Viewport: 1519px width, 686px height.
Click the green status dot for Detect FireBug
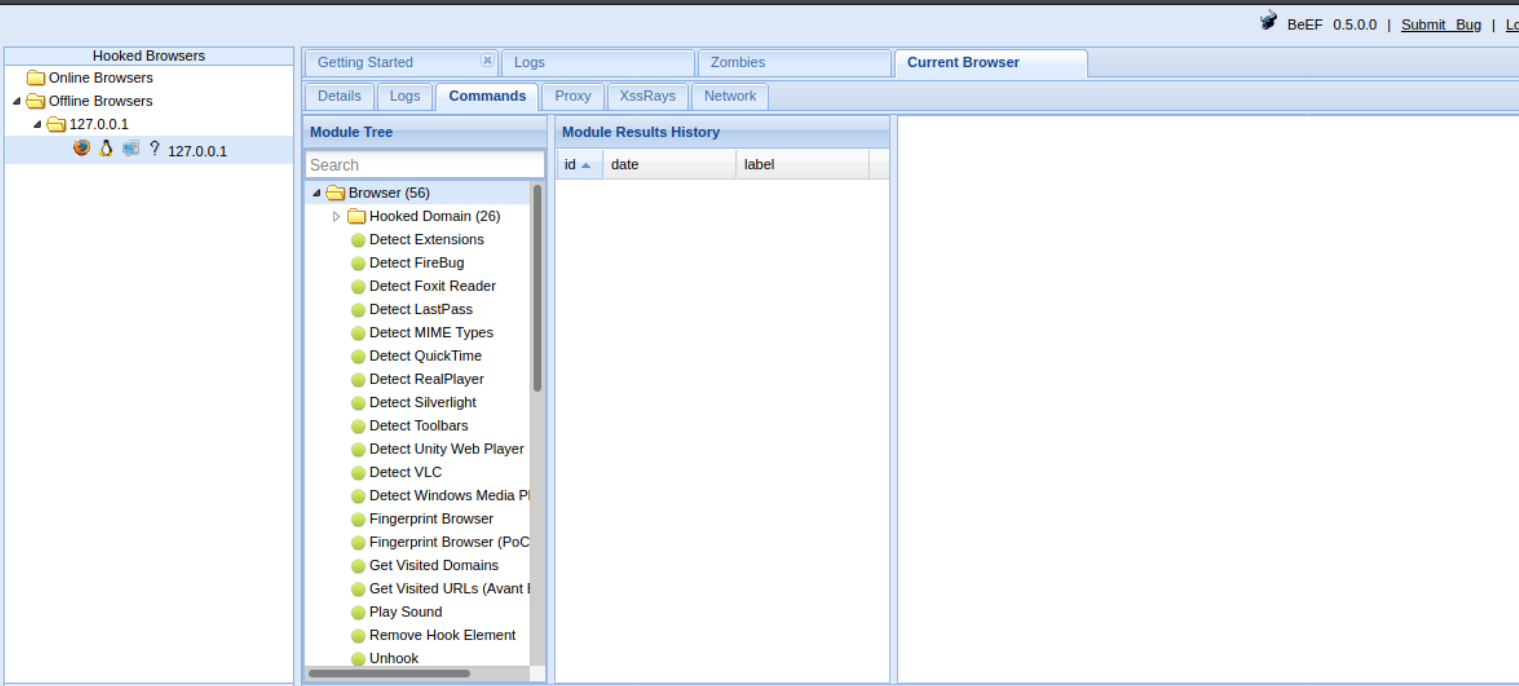(x=358, y=263)
